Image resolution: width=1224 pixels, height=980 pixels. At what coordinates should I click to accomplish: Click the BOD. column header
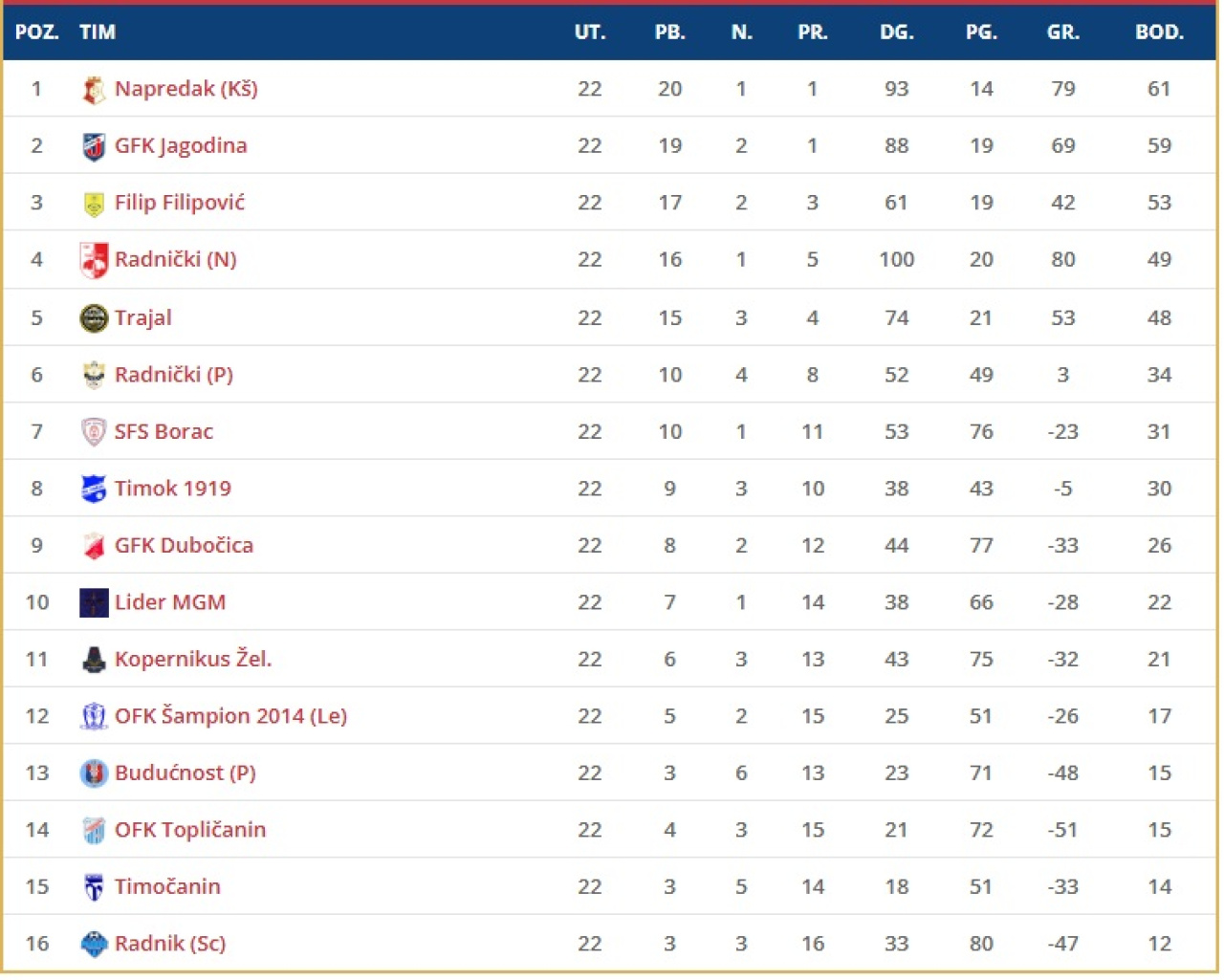1159,33
